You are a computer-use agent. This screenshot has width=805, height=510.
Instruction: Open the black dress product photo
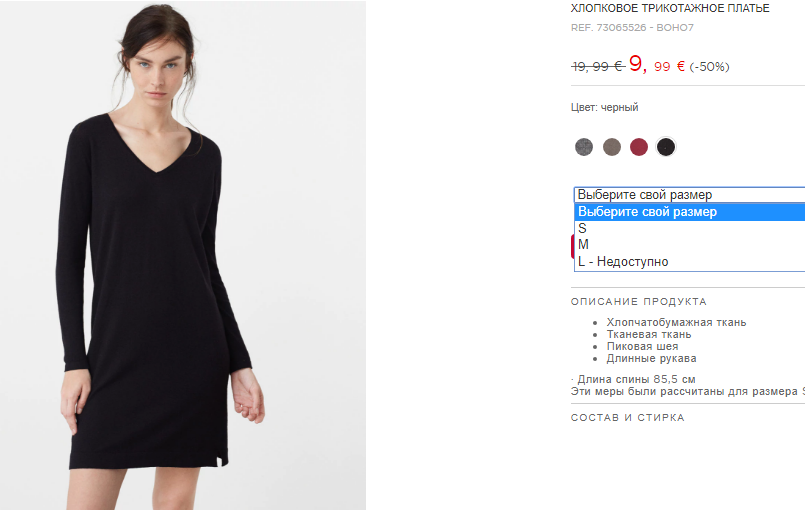pos(183,255)
